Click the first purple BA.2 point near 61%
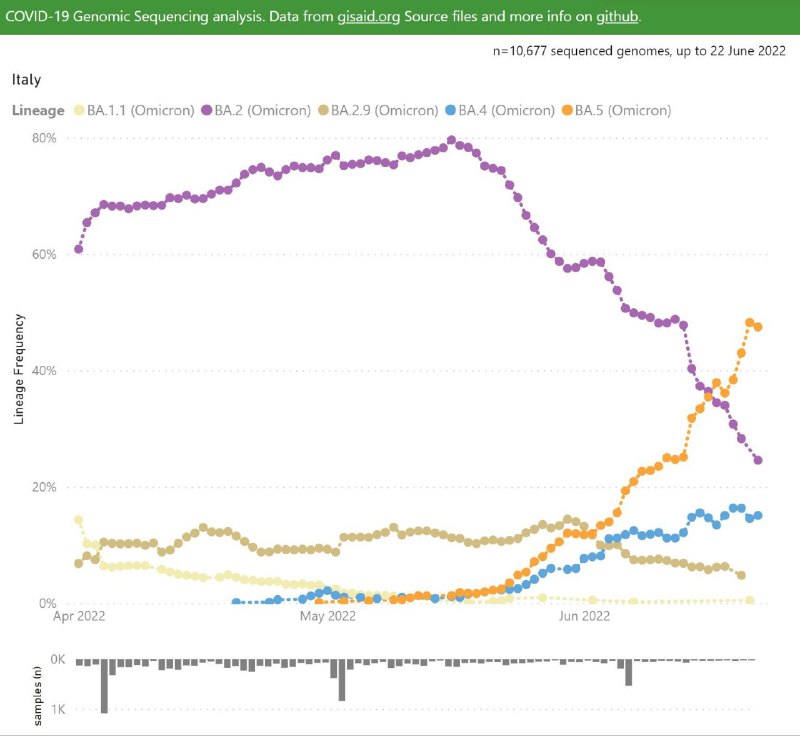This screenshot has width=800, height=736. [79, 249]
